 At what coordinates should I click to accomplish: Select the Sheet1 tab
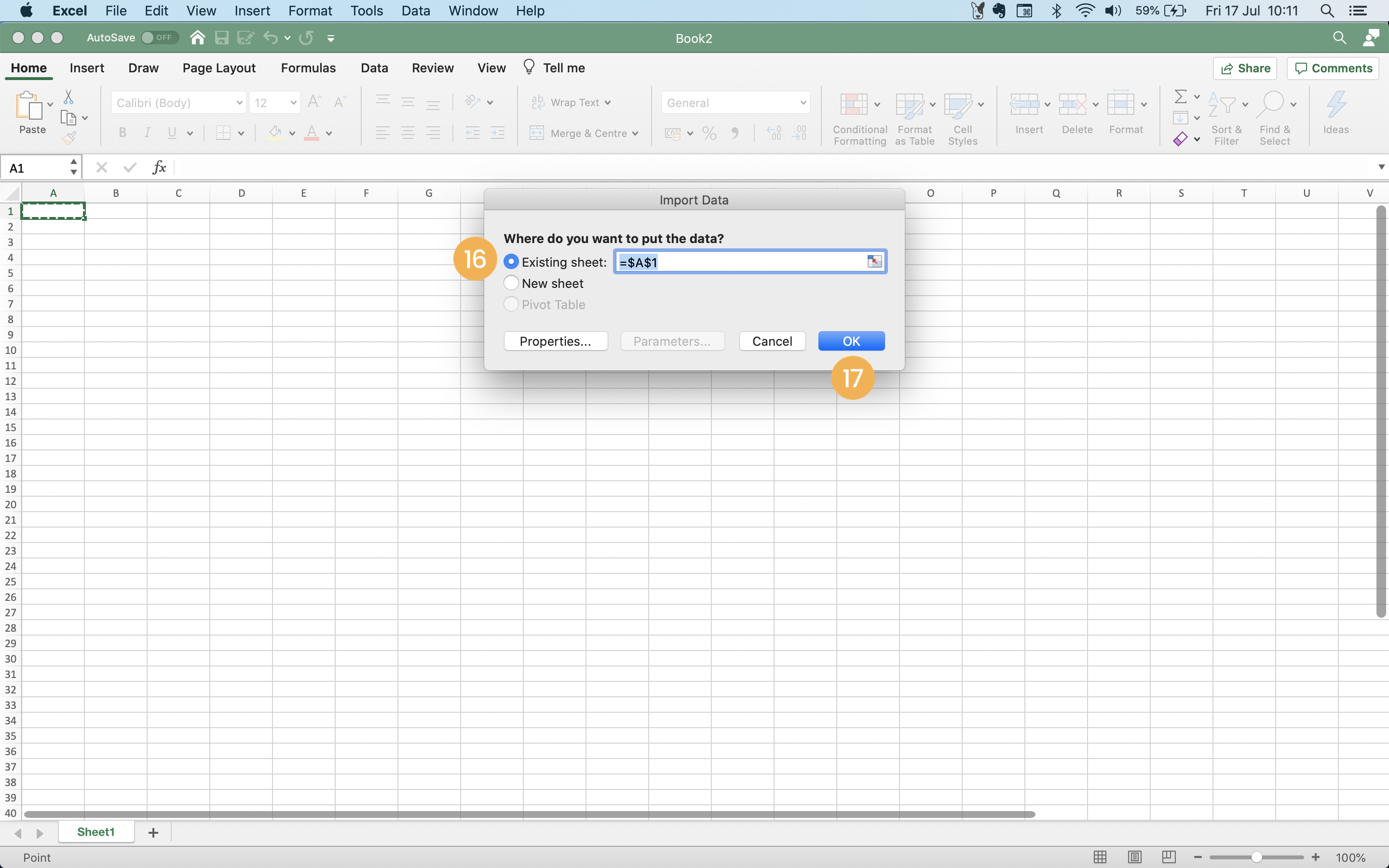click(x=96, y=832)
